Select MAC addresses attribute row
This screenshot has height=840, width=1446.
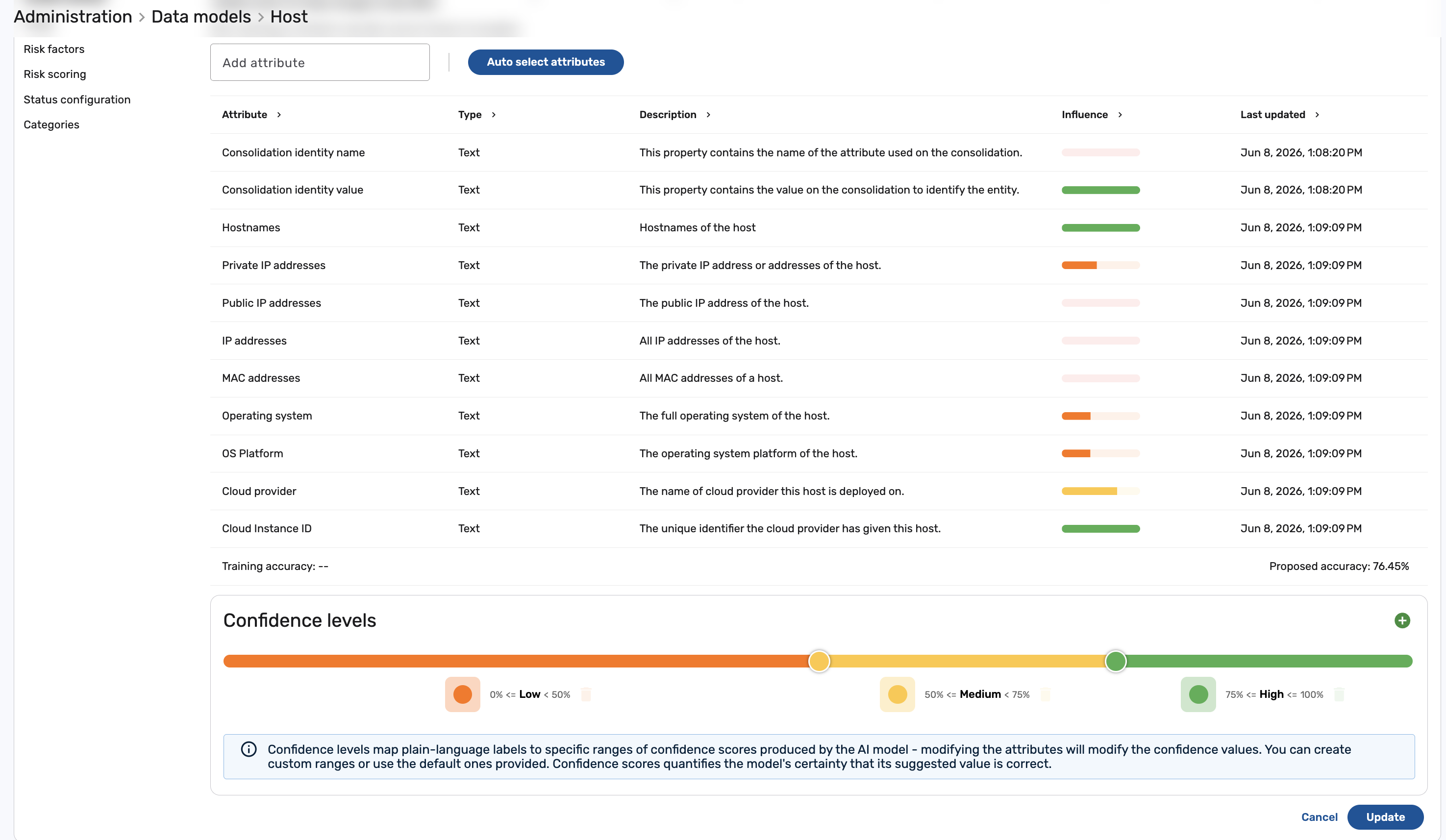point(818,378)
